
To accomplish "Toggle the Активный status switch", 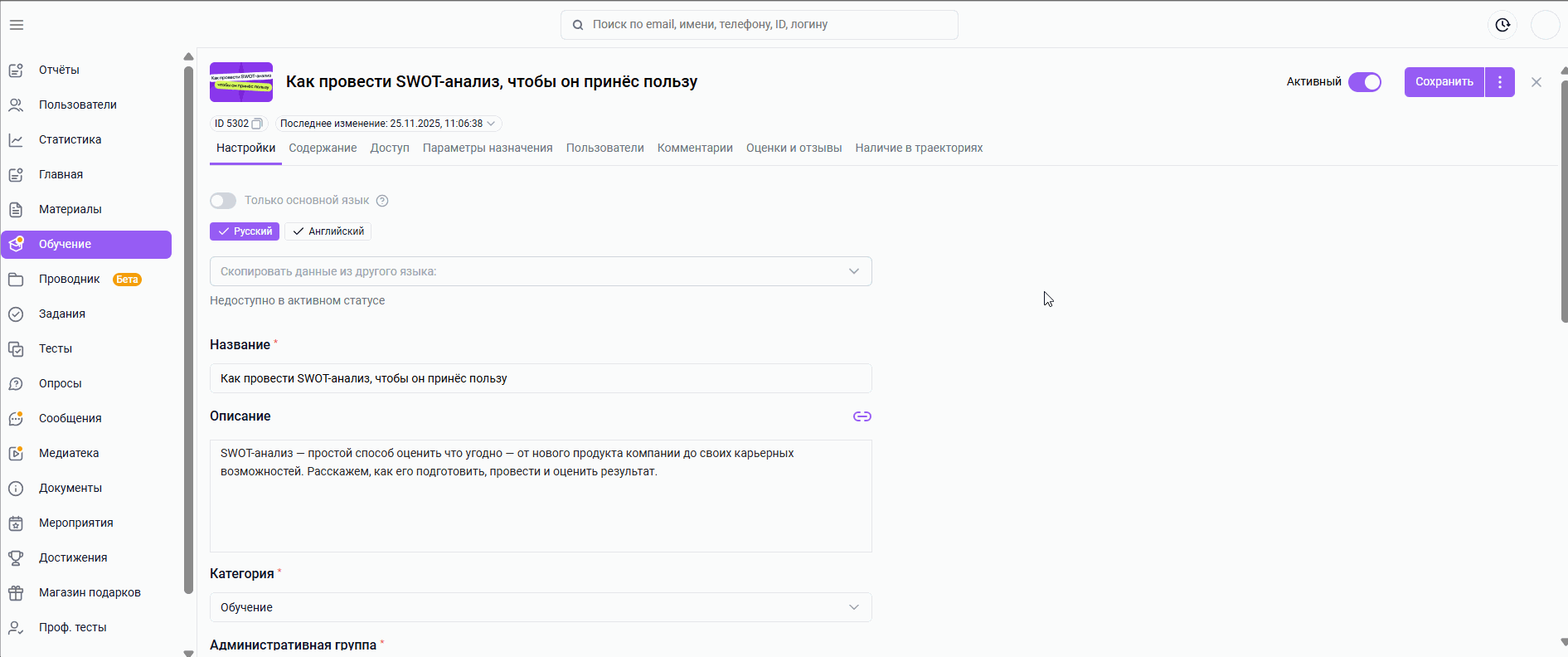I will tap(1365, 82).
